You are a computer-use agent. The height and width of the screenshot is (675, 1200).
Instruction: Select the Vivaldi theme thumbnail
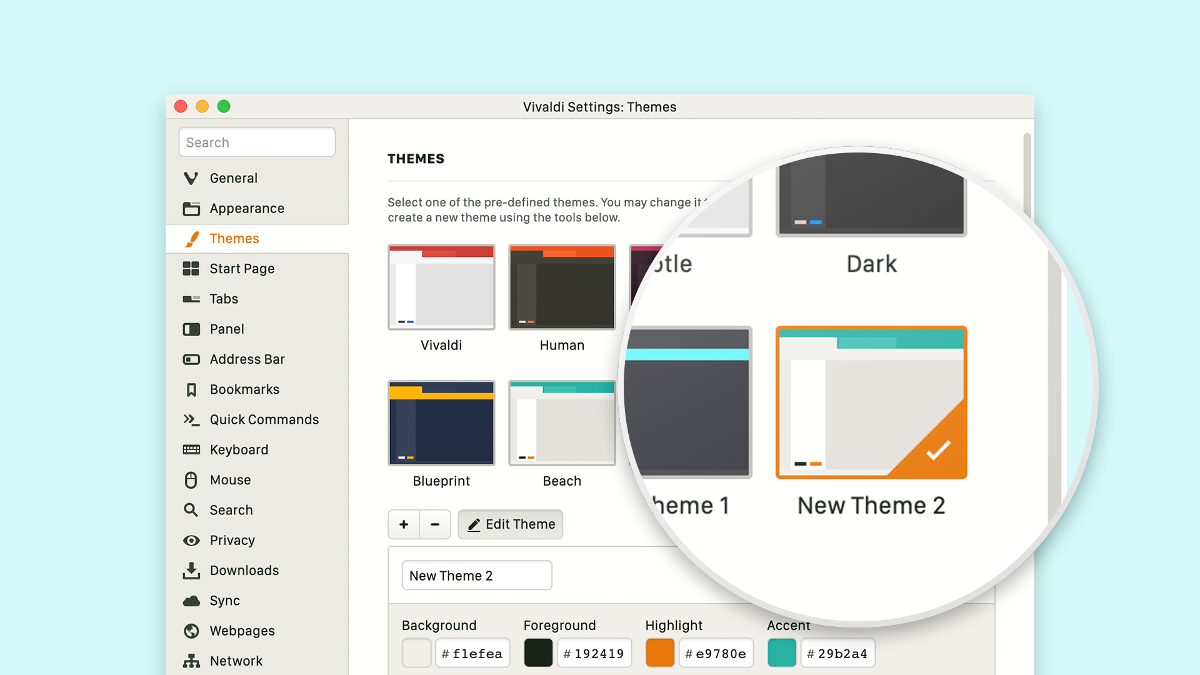point(441,287)
